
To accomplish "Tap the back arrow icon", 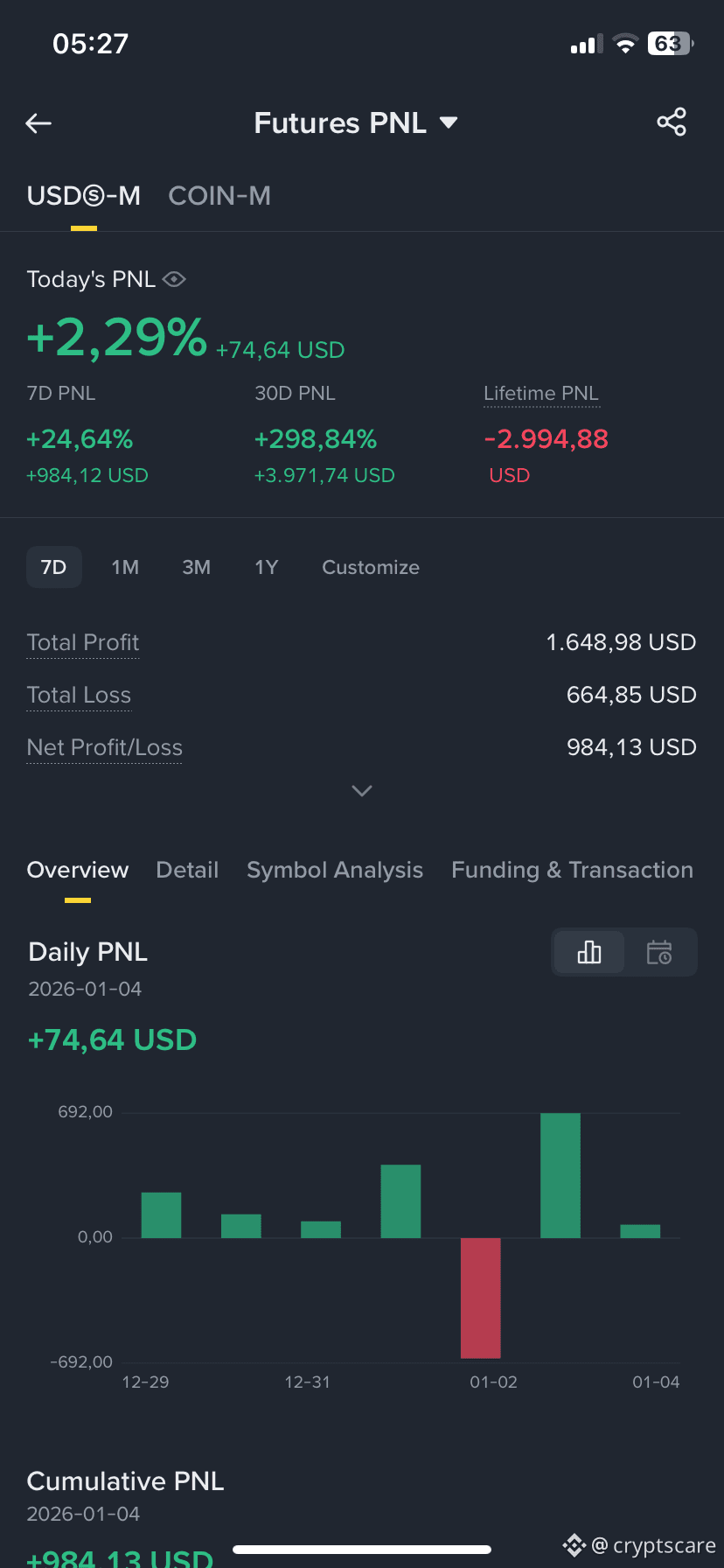I will (38, 123).
